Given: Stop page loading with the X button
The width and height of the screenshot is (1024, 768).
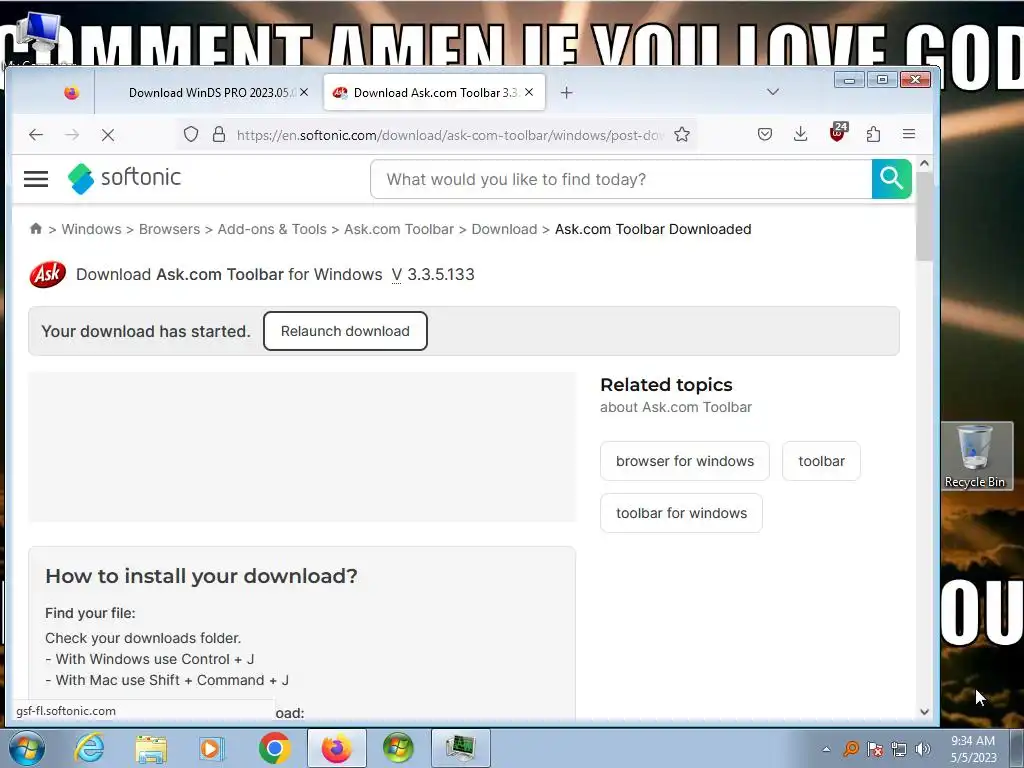Looking at the screenshot, I should click(x=108, y=135).
